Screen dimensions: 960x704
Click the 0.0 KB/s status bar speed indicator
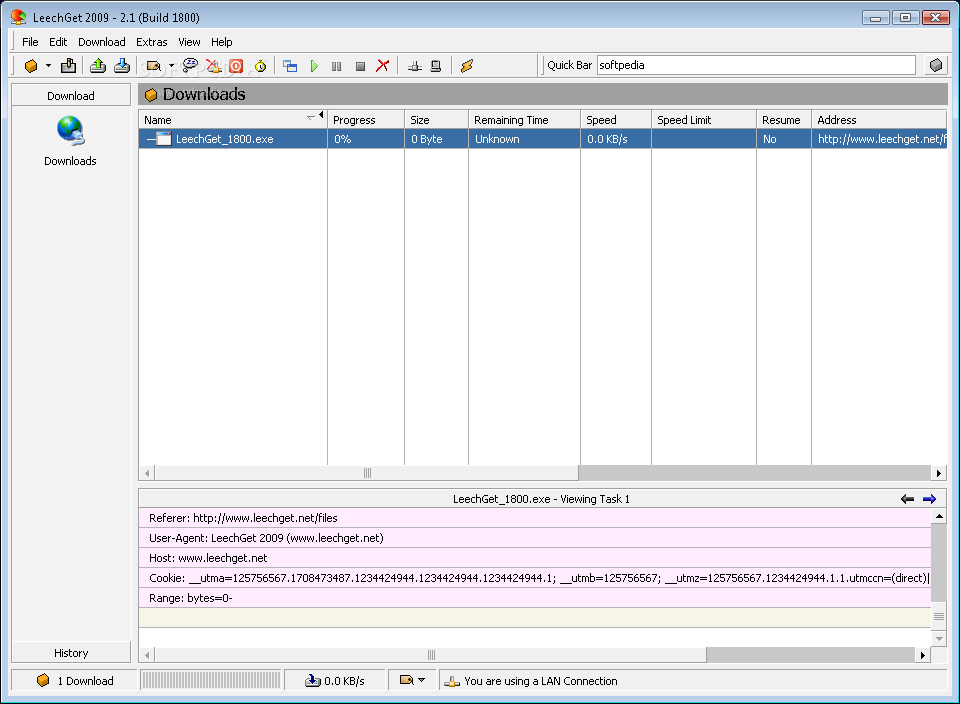(335, 680)
